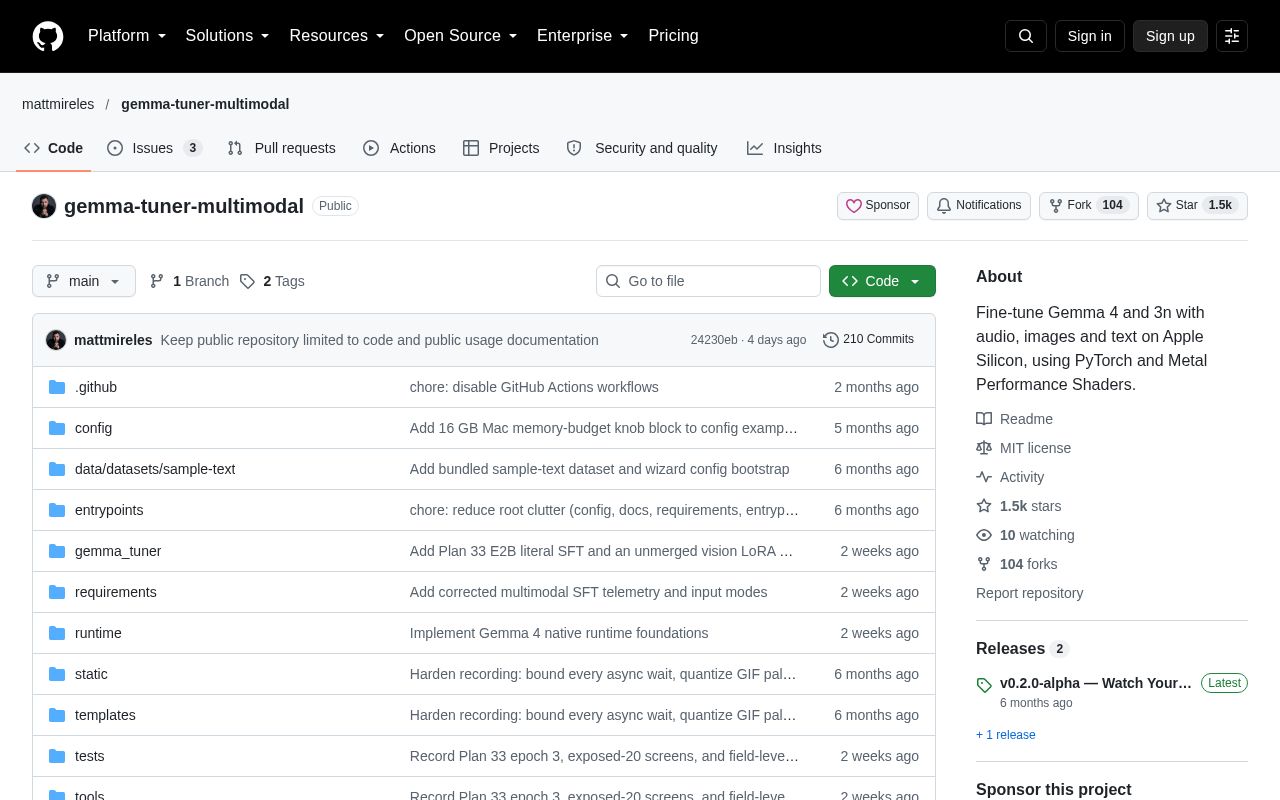The height and width of the screenshot is (800, 1280).
Task: Click the Sign up button
Action: 1170,36
